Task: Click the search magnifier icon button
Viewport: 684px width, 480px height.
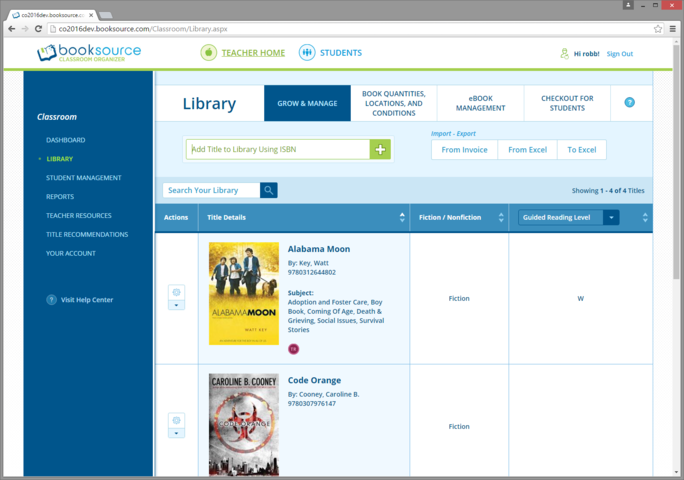Action: (269, 190)
